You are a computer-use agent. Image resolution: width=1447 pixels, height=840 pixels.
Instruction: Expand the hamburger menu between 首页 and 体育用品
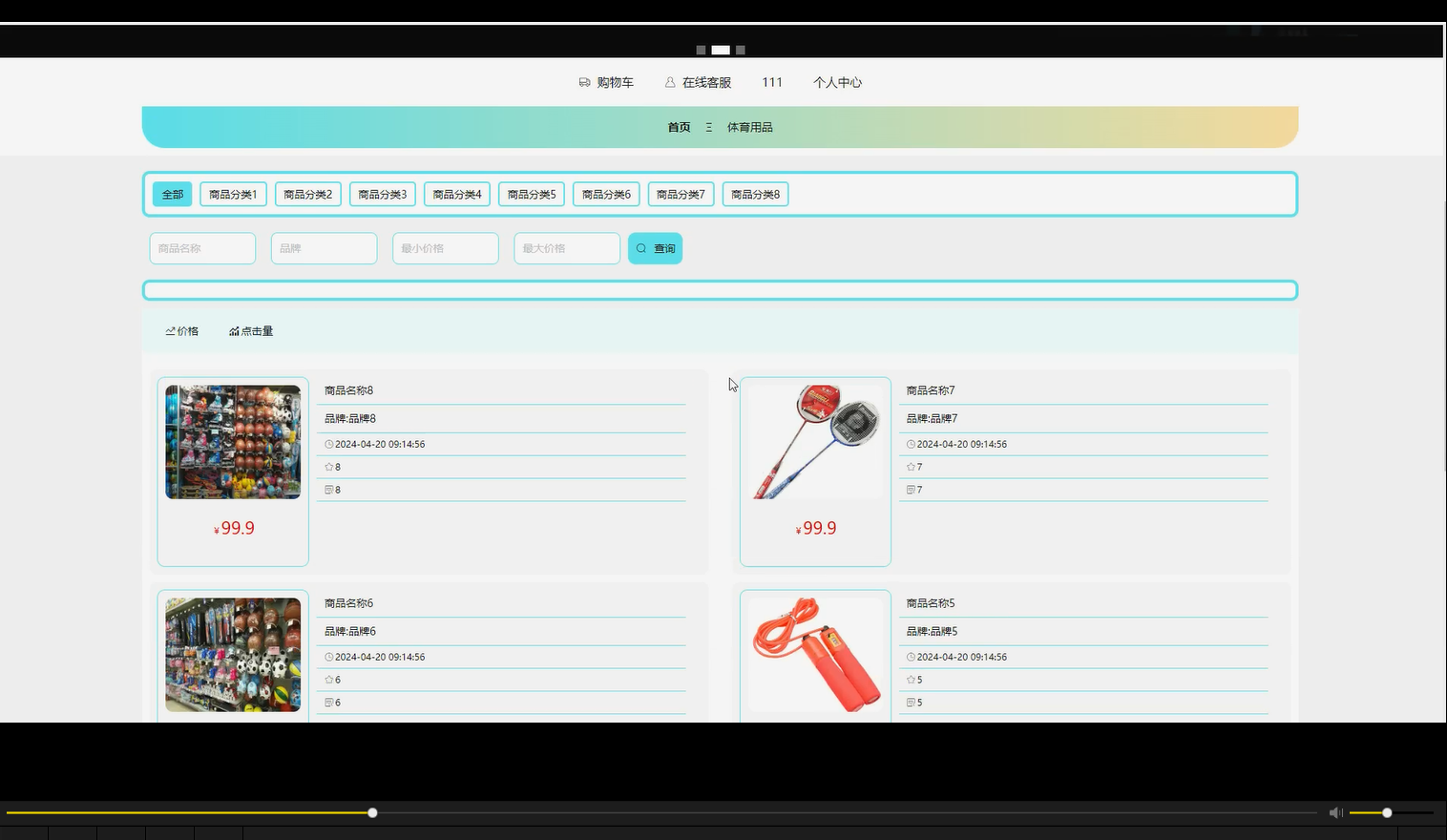point(708,127)
